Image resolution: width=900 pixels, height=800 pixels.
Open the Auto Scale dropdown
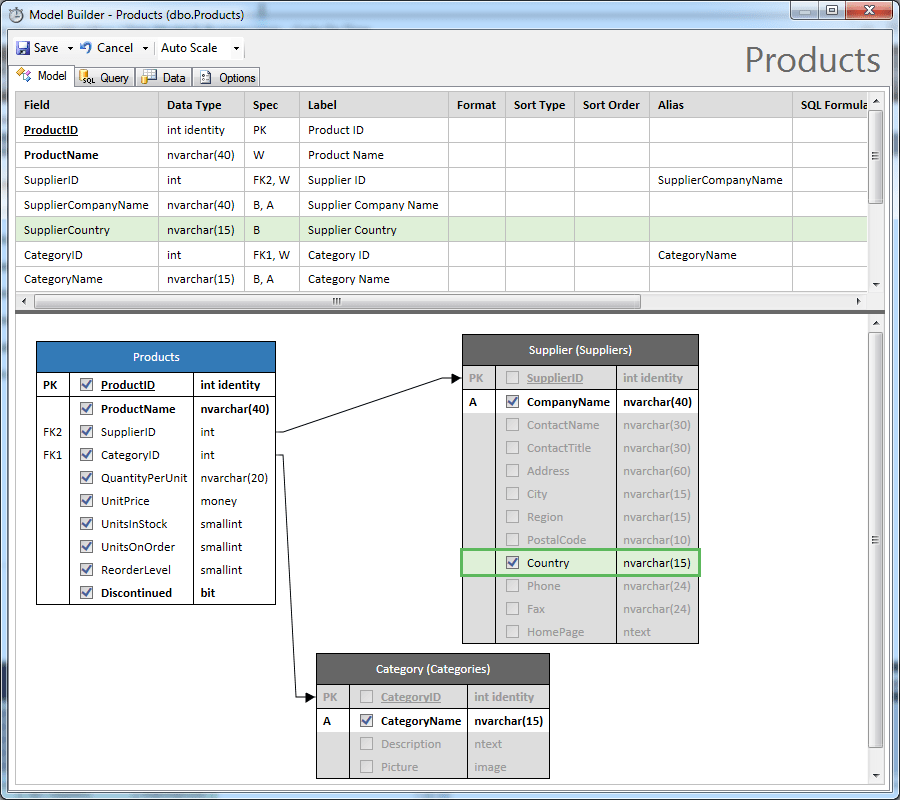(236, 48)
